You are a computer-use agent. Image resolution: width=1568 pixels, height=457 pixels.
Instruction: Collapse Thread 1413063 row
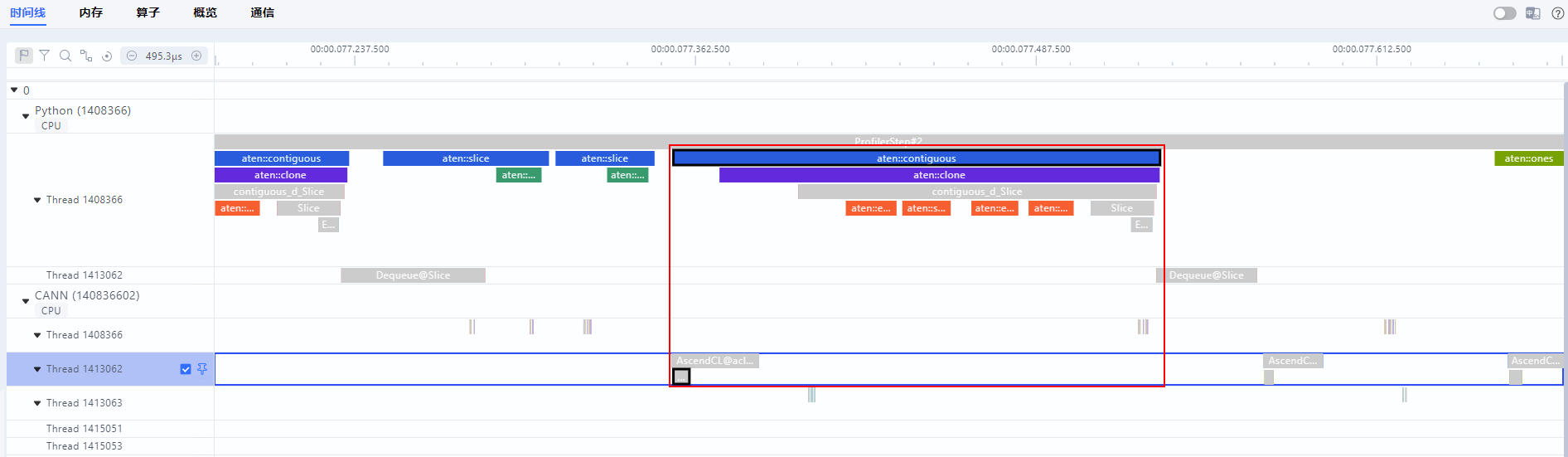pyautogui.click(x=37, y=403)
